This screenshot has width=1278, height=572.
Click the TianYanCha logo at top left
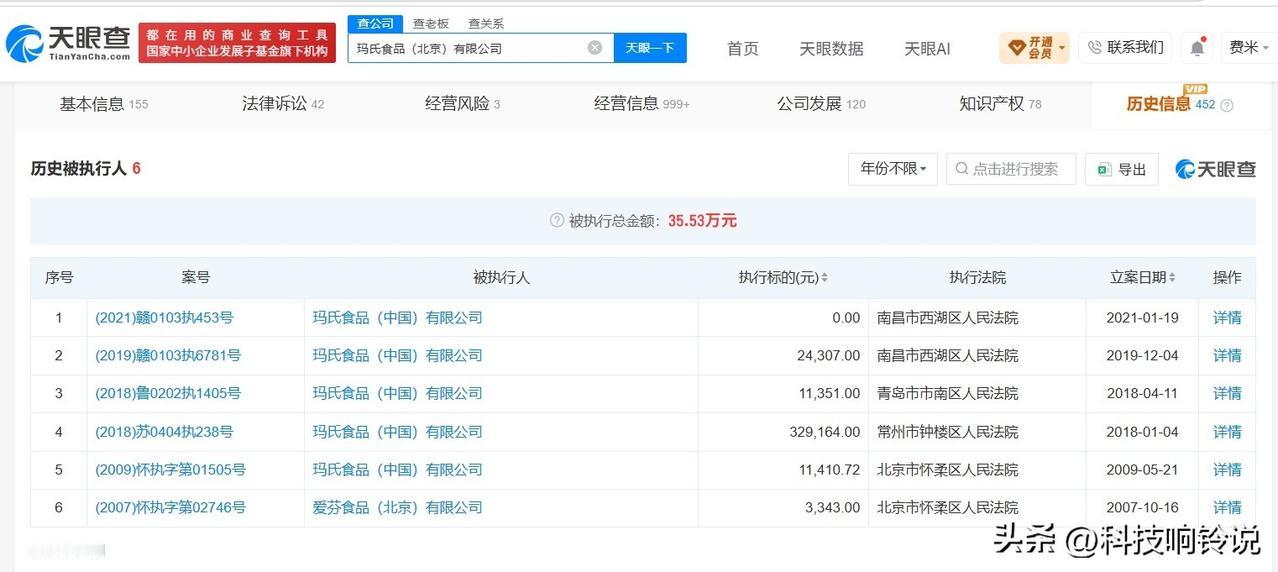coord(67,43)
